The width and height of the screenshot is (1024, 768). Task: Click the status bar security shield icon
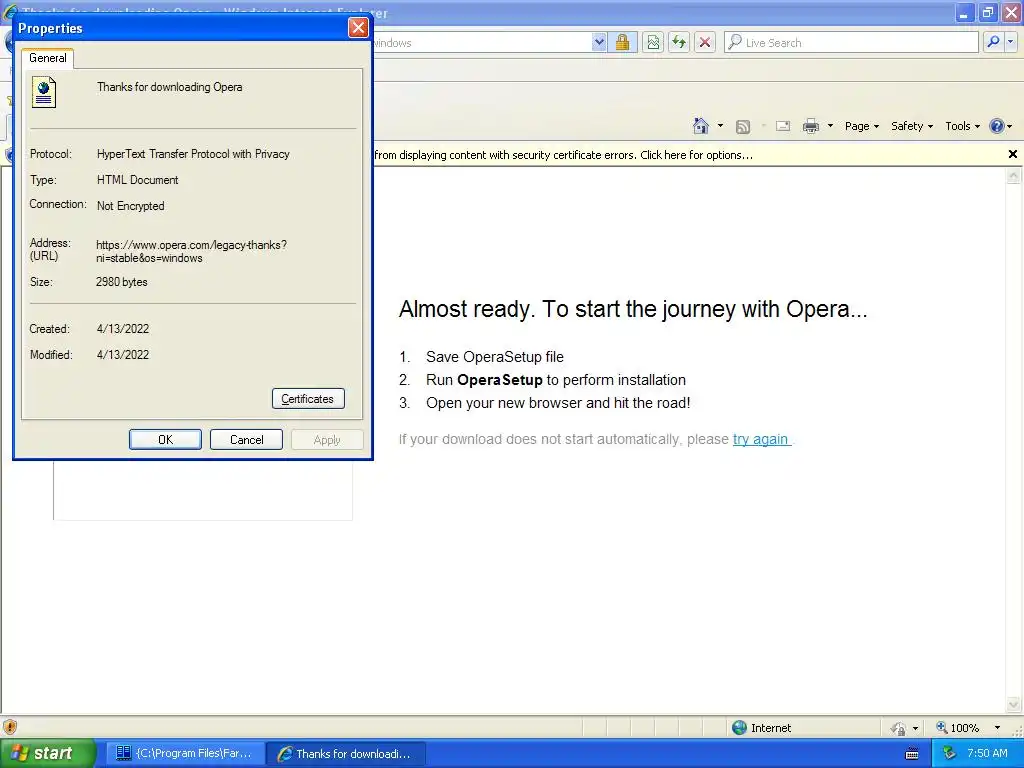pyautogui.click(x=10, y=727)
